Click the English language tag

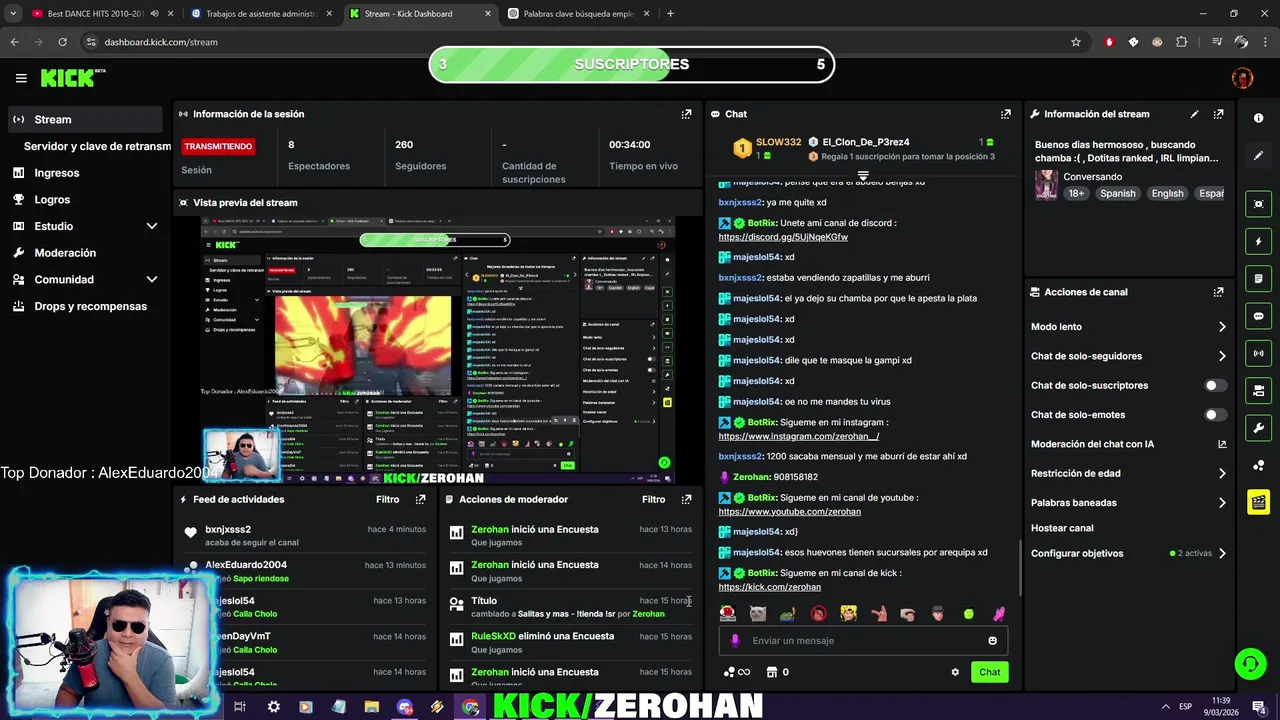click(1167, 193)
